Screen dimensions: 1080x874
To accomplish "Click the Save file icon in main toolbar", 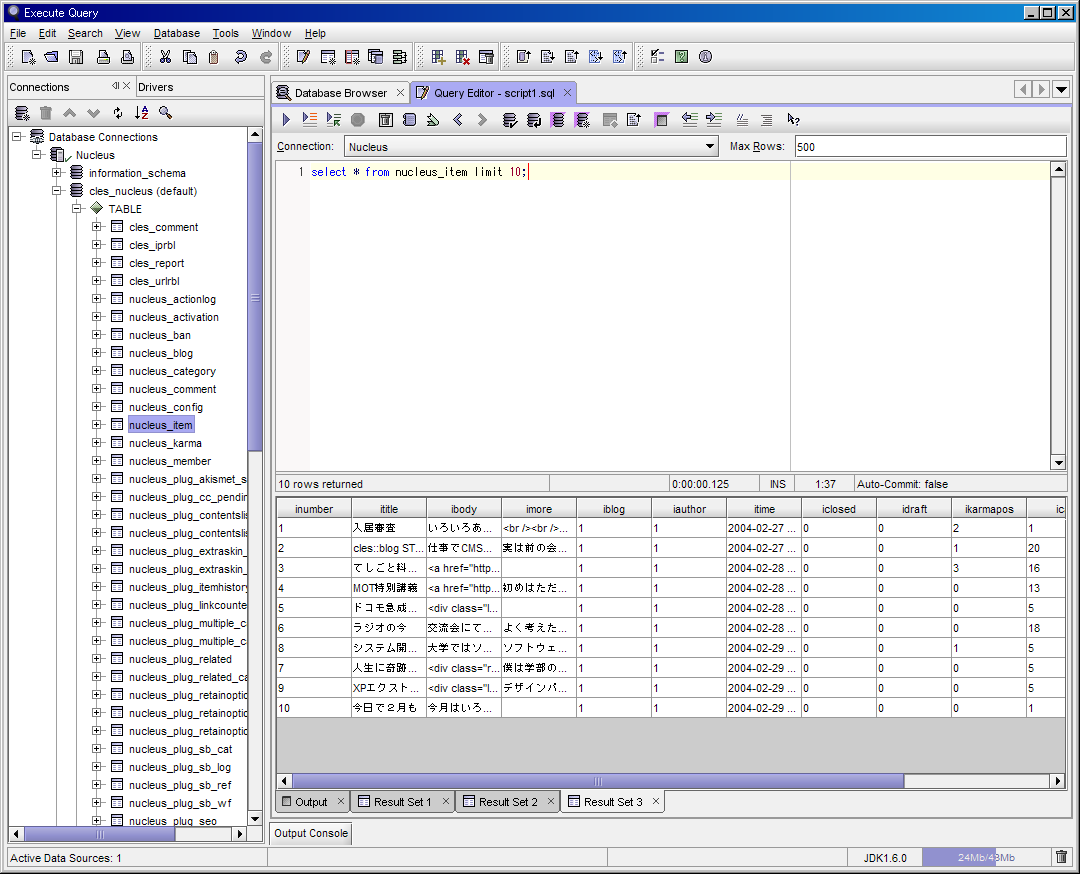I will [x=75, y=57].
